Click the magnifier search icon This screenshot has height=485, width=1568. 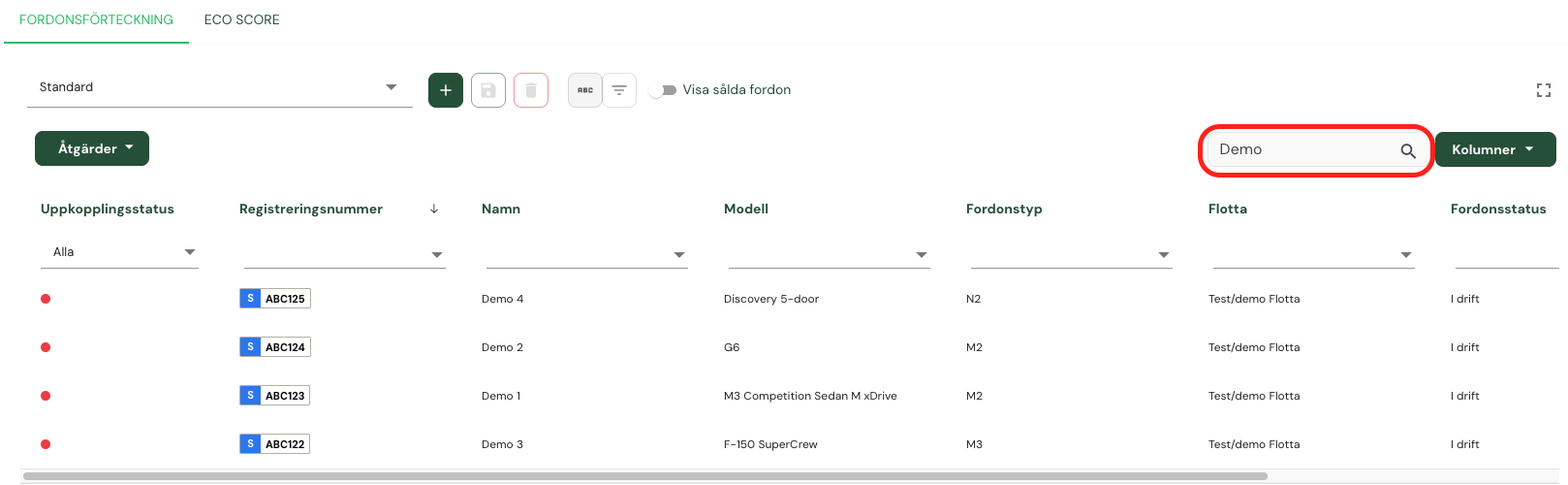[x=1408, y=150]
